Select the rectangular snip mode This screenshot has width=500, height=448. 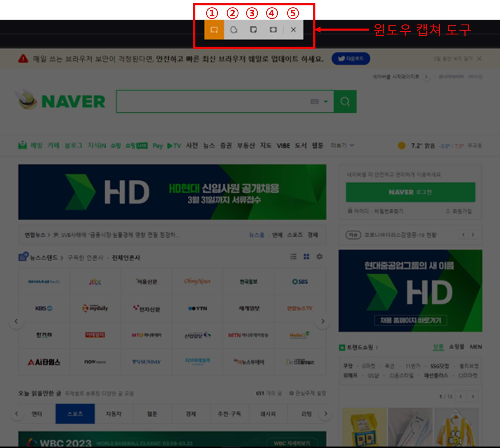(x=214, y=30)
